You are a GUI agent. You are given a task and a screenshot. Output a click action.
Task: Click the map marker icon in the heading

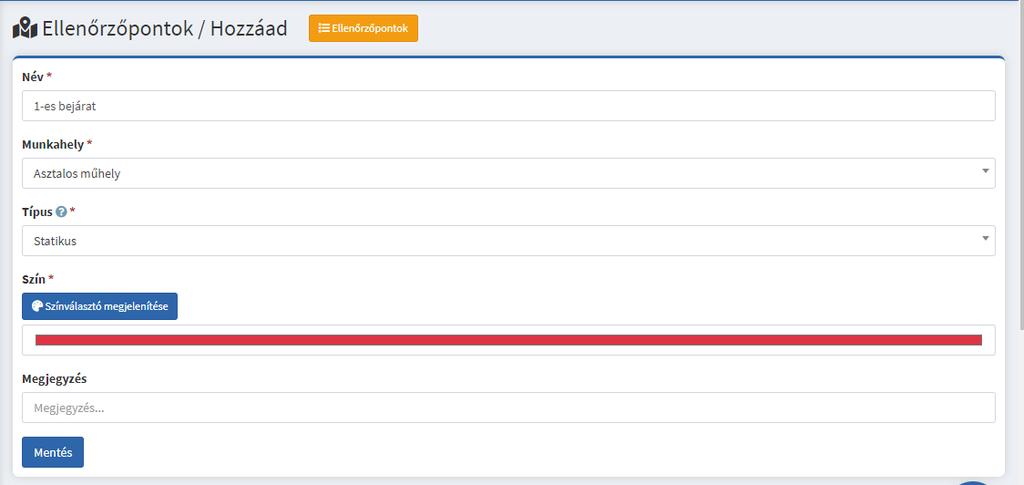point(25,28)
